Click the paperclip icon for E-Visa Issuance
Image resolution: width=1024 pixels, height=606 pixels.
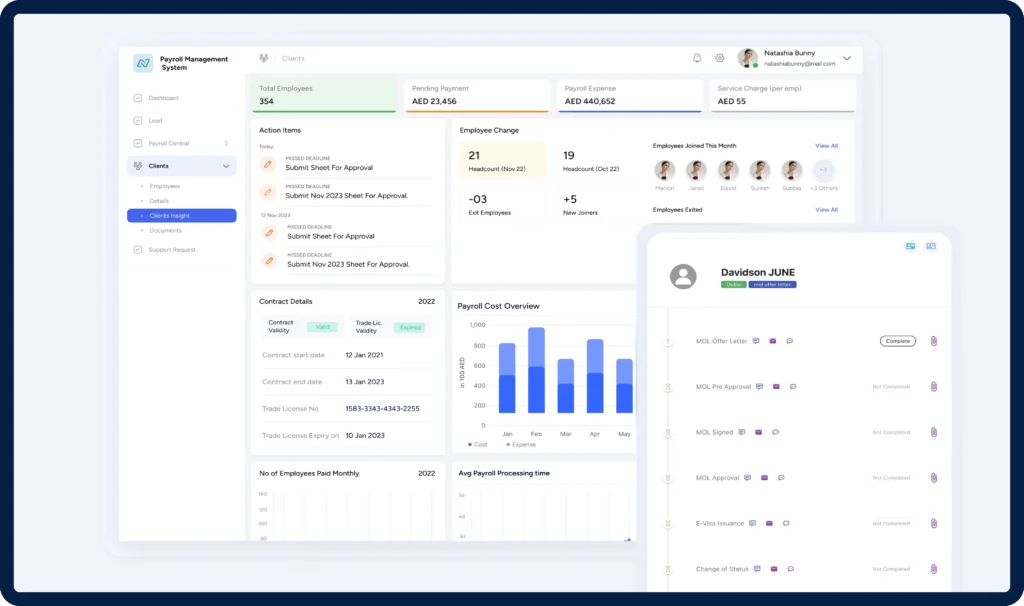tap(933, 523)
